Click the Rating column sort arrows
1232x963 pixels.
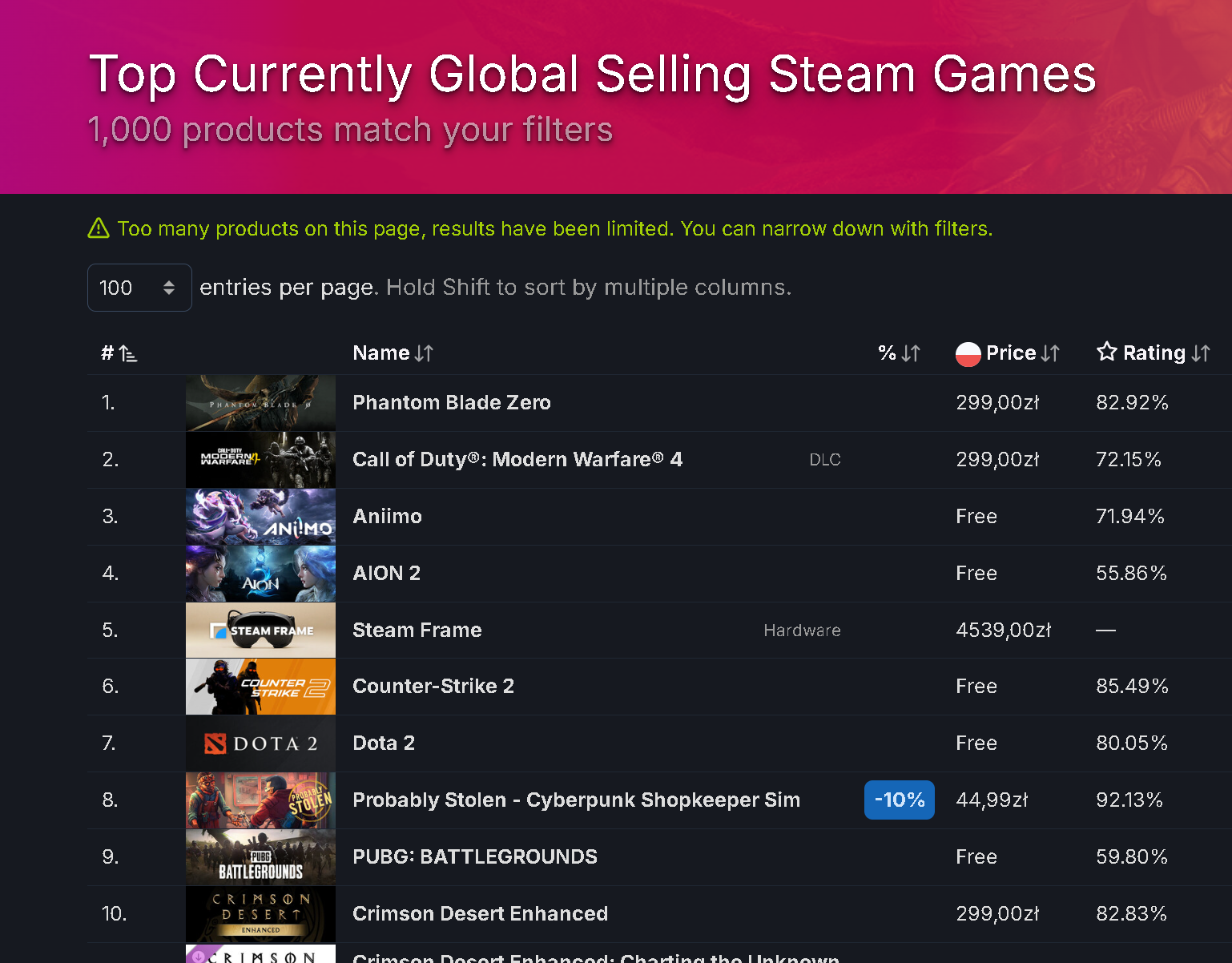tap(1201, 353)
